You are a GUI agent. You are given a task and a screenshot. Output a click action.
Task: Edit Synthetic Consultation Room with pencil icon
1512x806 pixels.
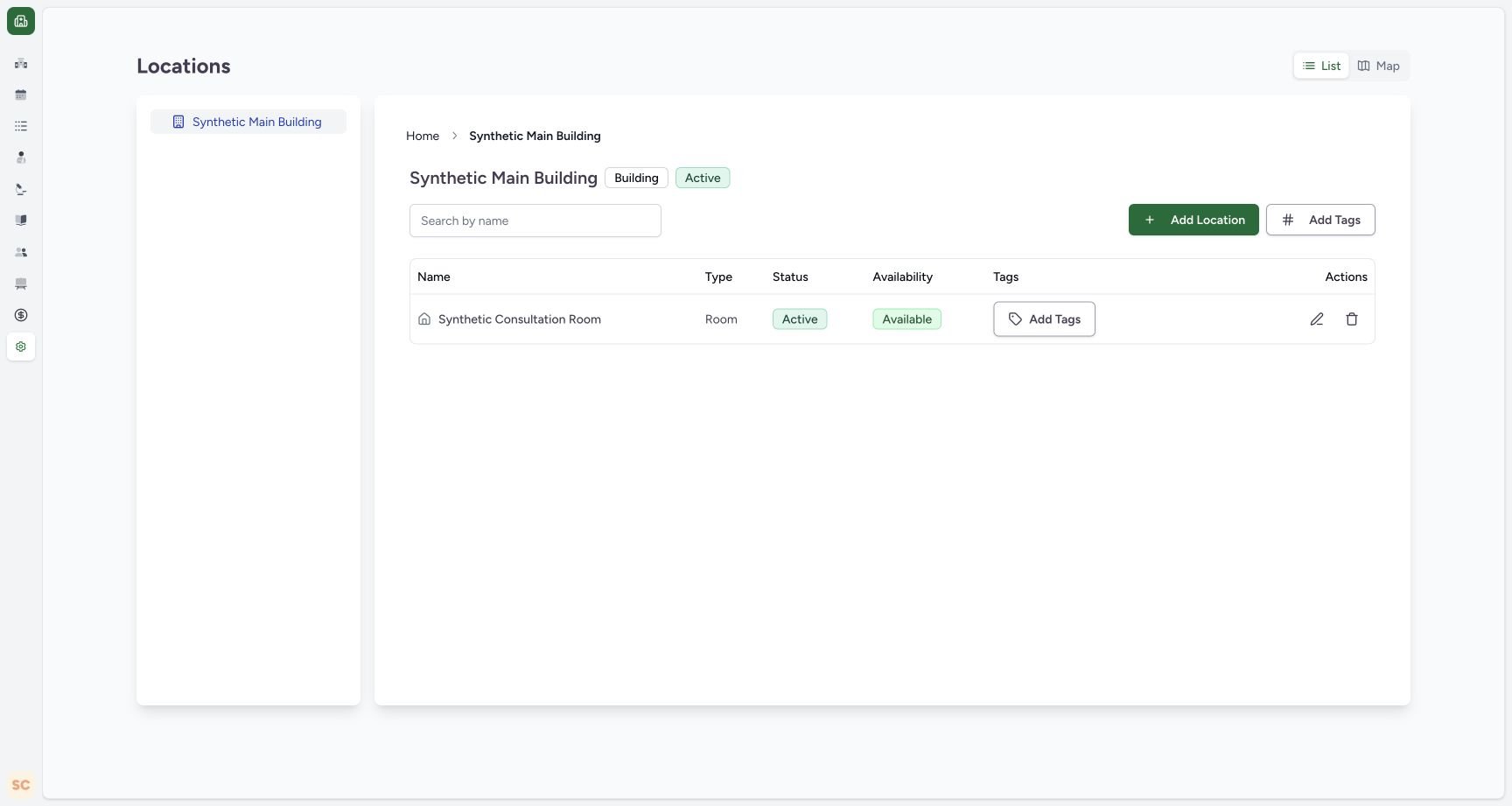(x=1317, y=319)
